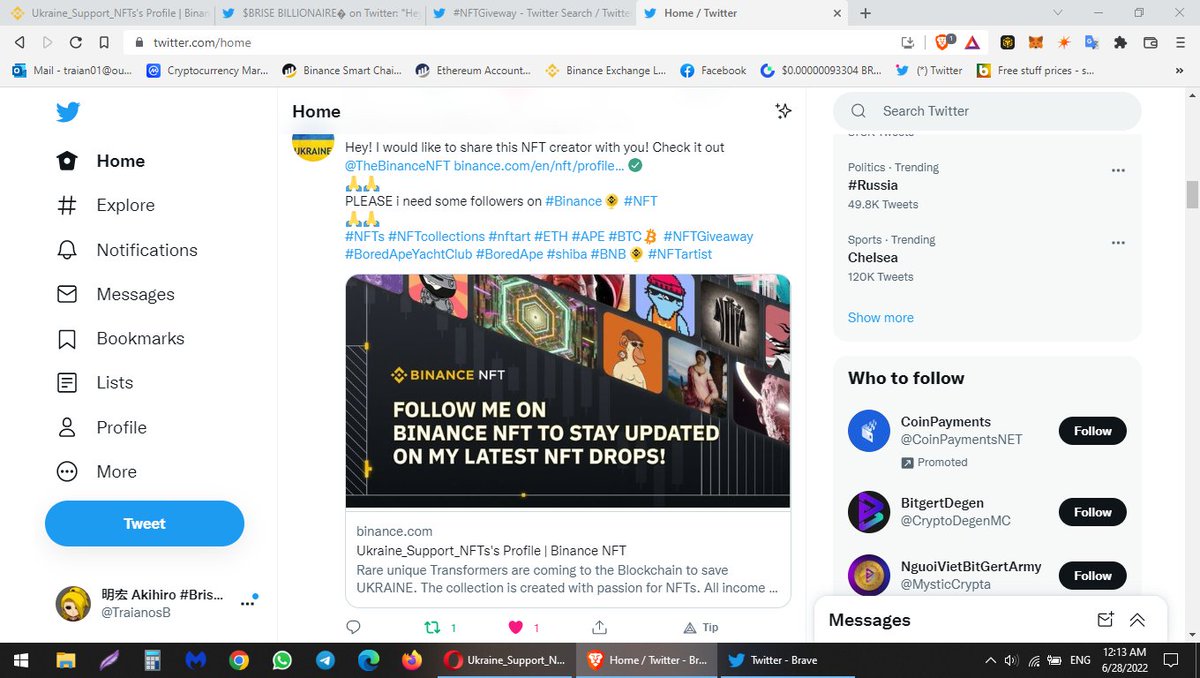
Task: Reply to the tweet
Action: [353, 627]
